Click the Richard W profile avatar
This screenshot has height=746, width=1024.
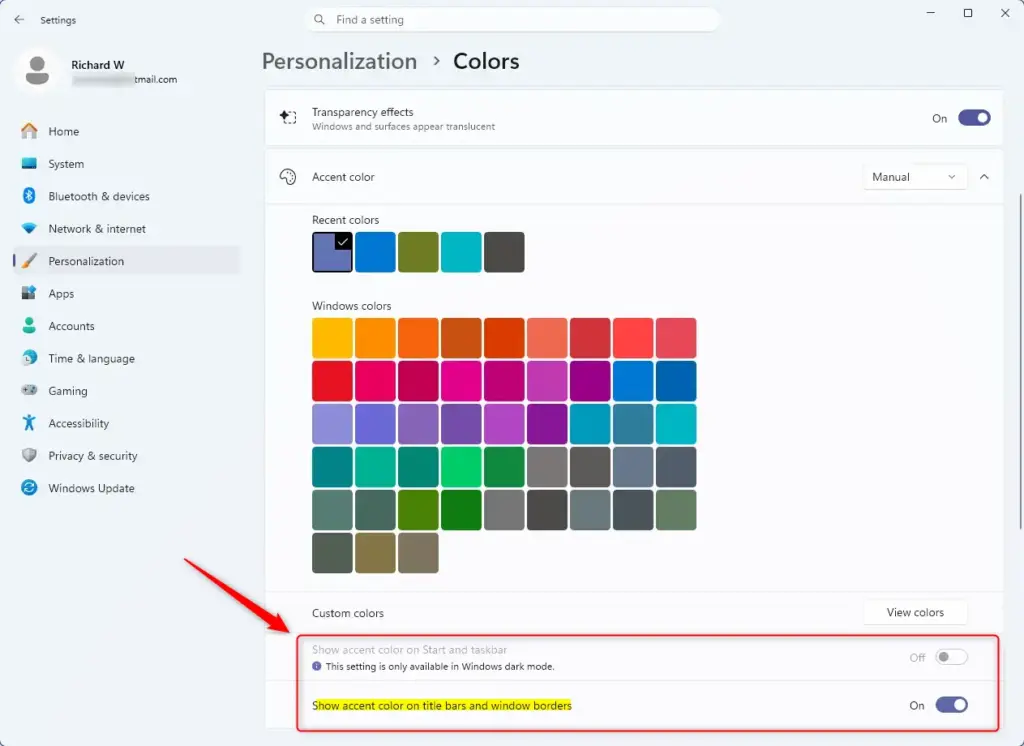[37, 71]
